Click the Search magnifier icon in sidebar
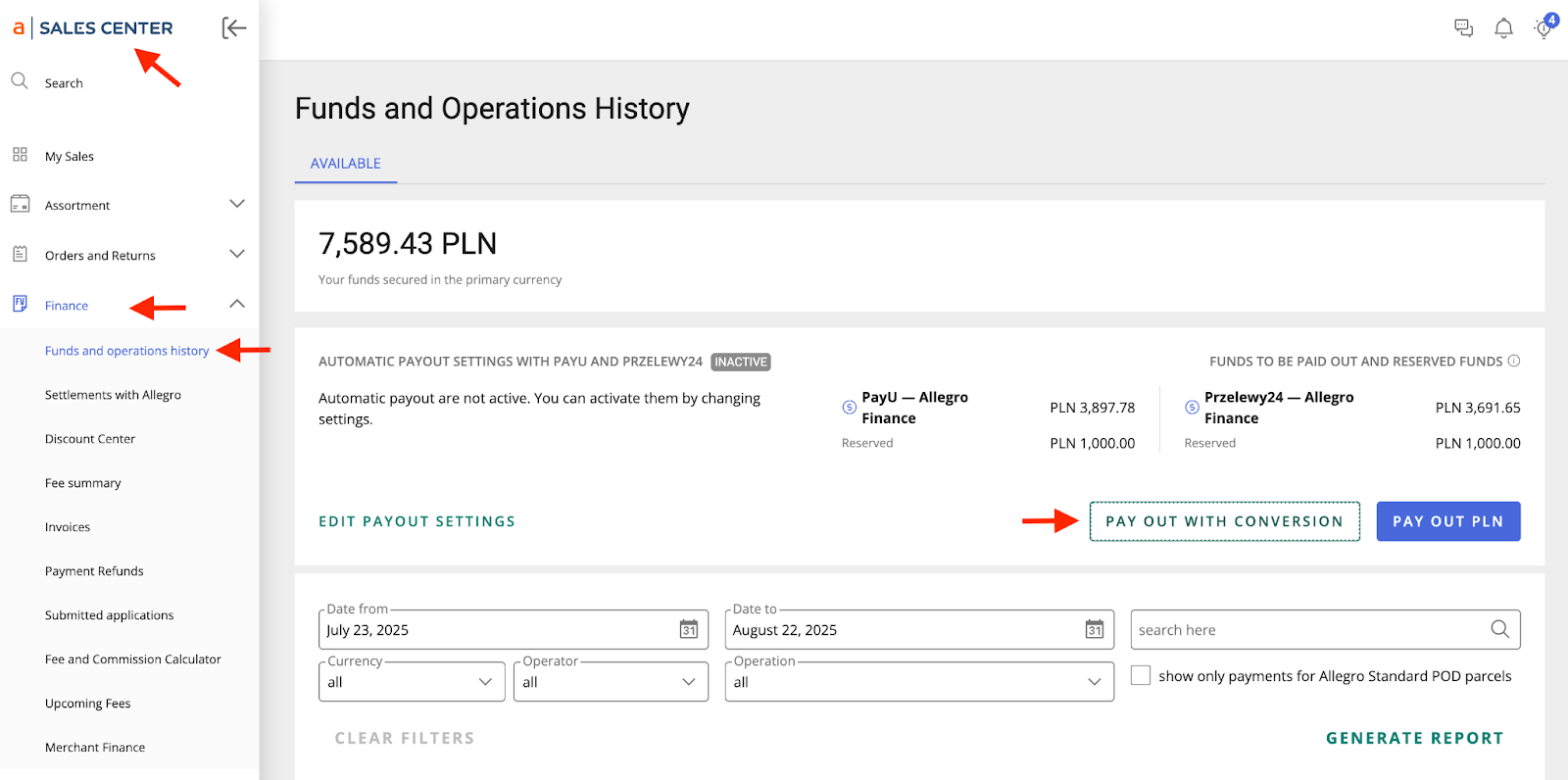The width and height of the screenshot is (1568, 780). (20, 81)
